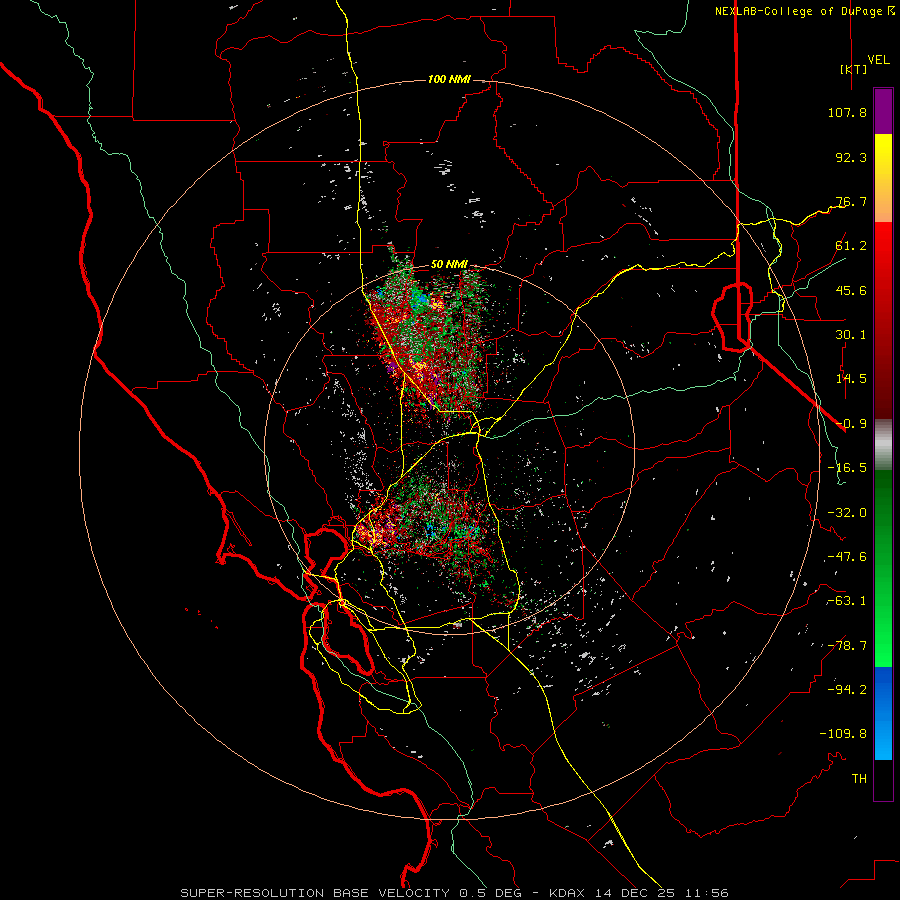The height and width of the screenshot is (900, 900).
Task: Click the purple segment of the color bar
Action: [883, 111]
